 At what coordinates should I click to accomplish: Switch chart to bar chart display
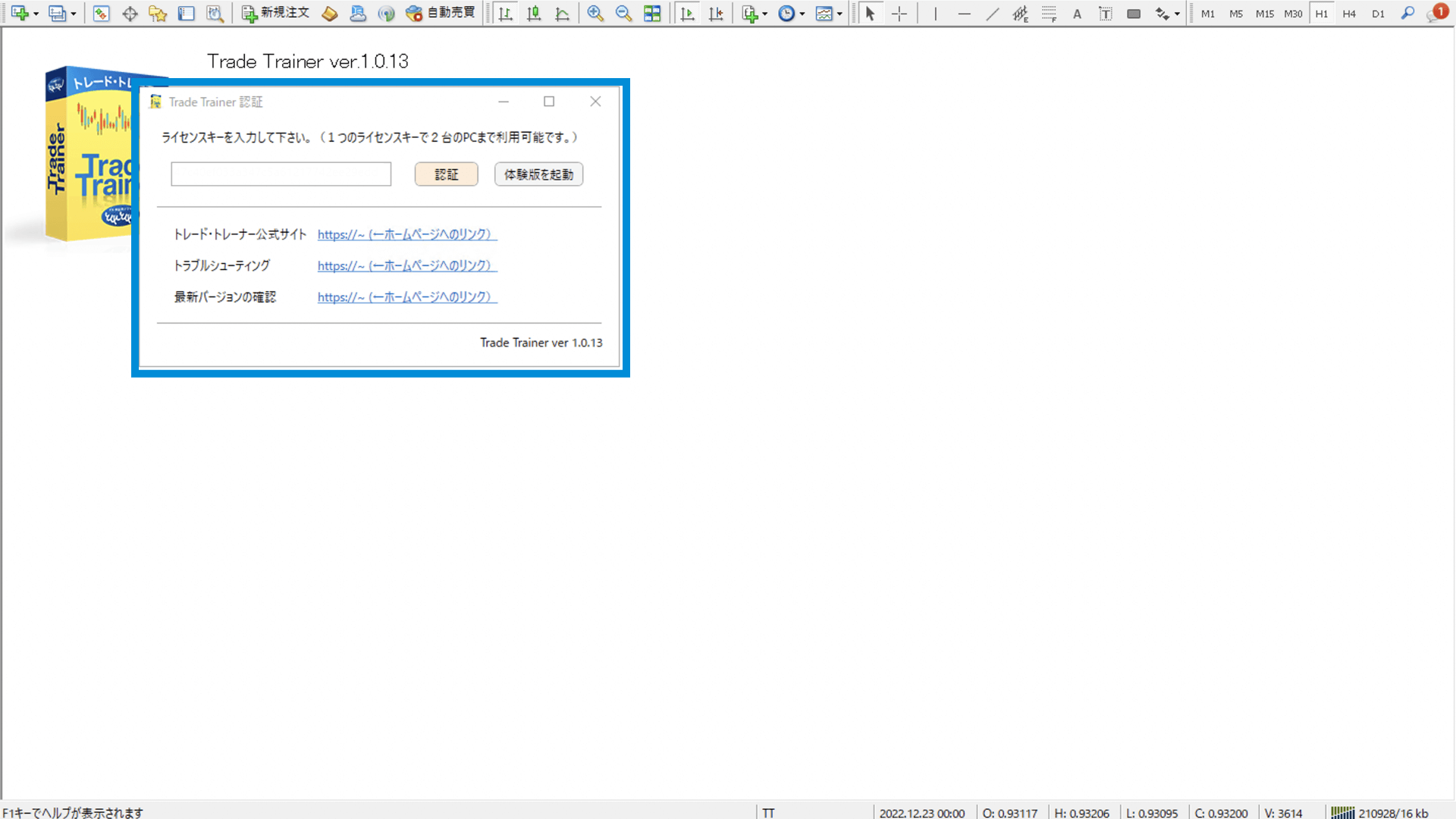click(x=506, y=14)
